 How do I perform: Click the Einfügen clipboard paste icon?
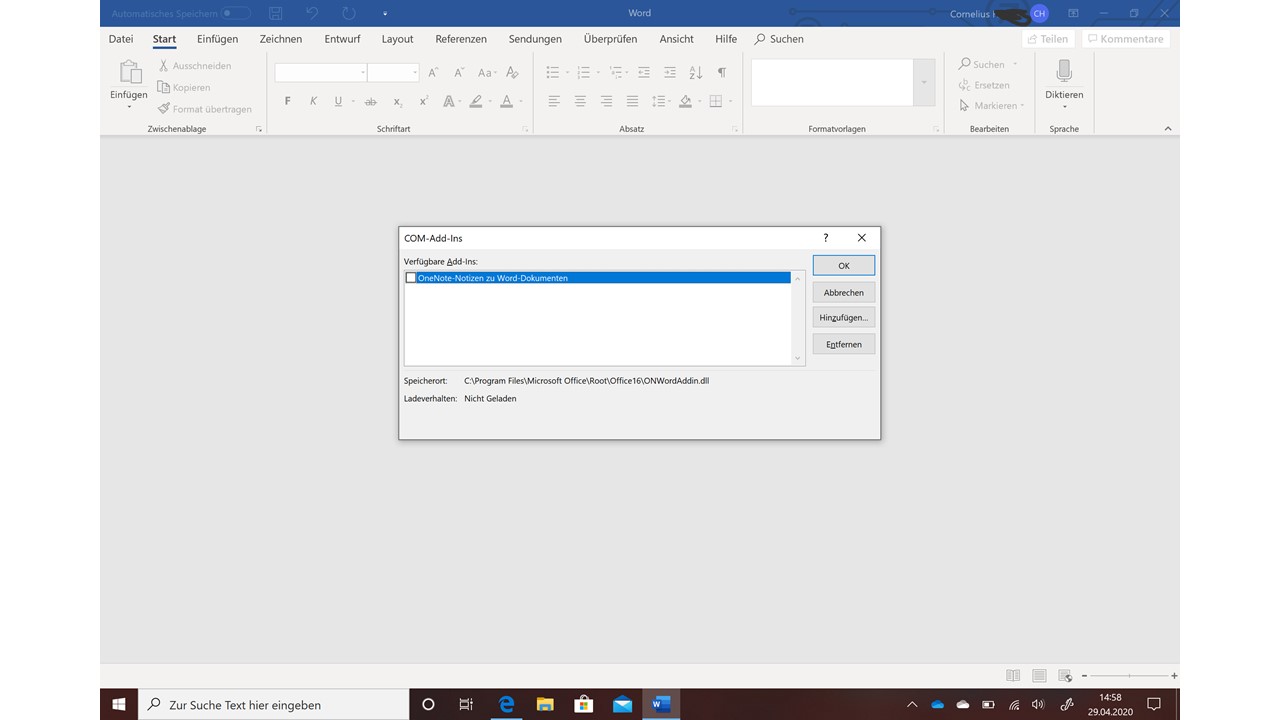click(x=129, y=72)
